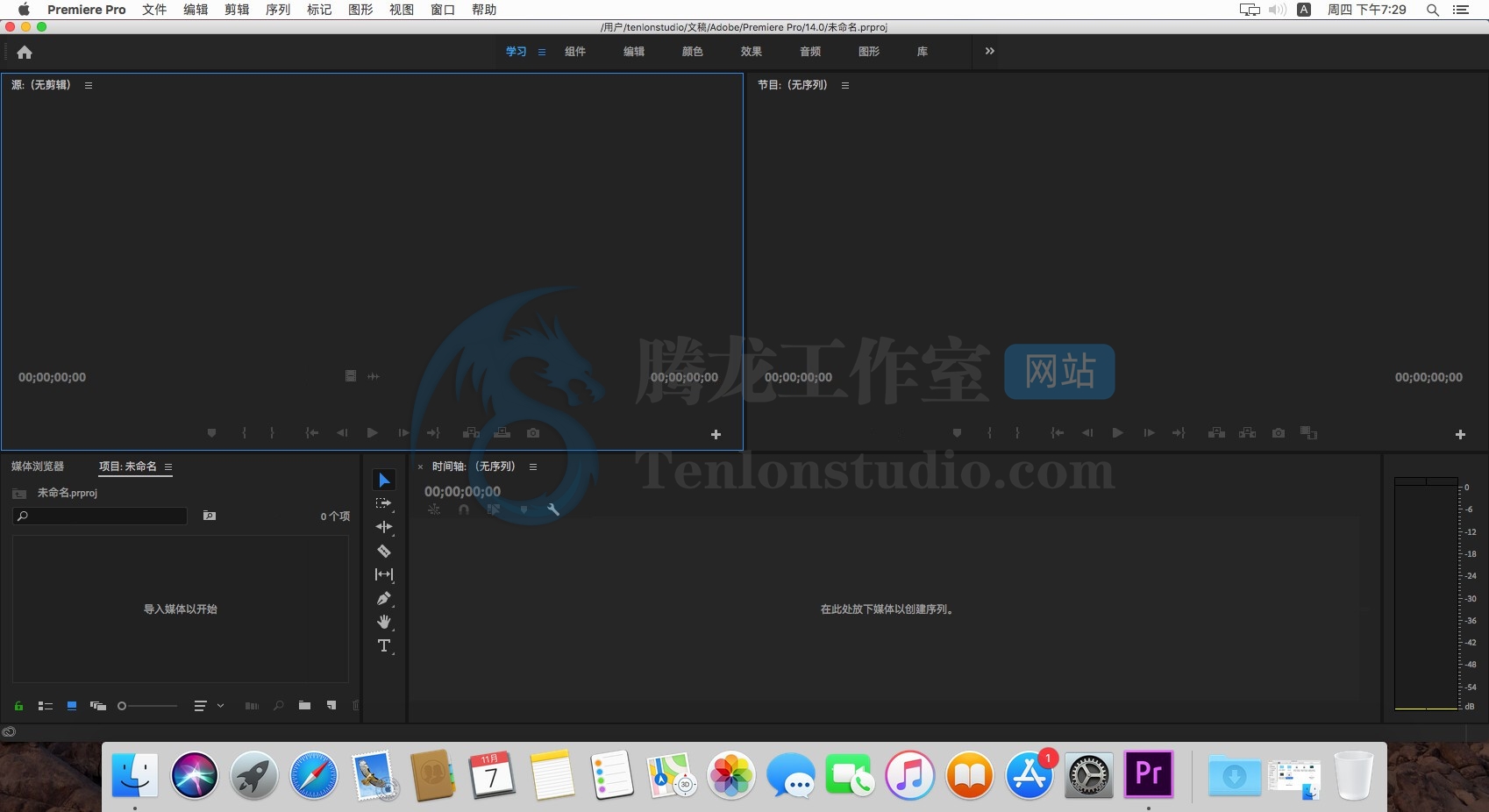Click Go to In in Source monitor
This screenshot has height=812, width=1489.
tap(311, 433)
